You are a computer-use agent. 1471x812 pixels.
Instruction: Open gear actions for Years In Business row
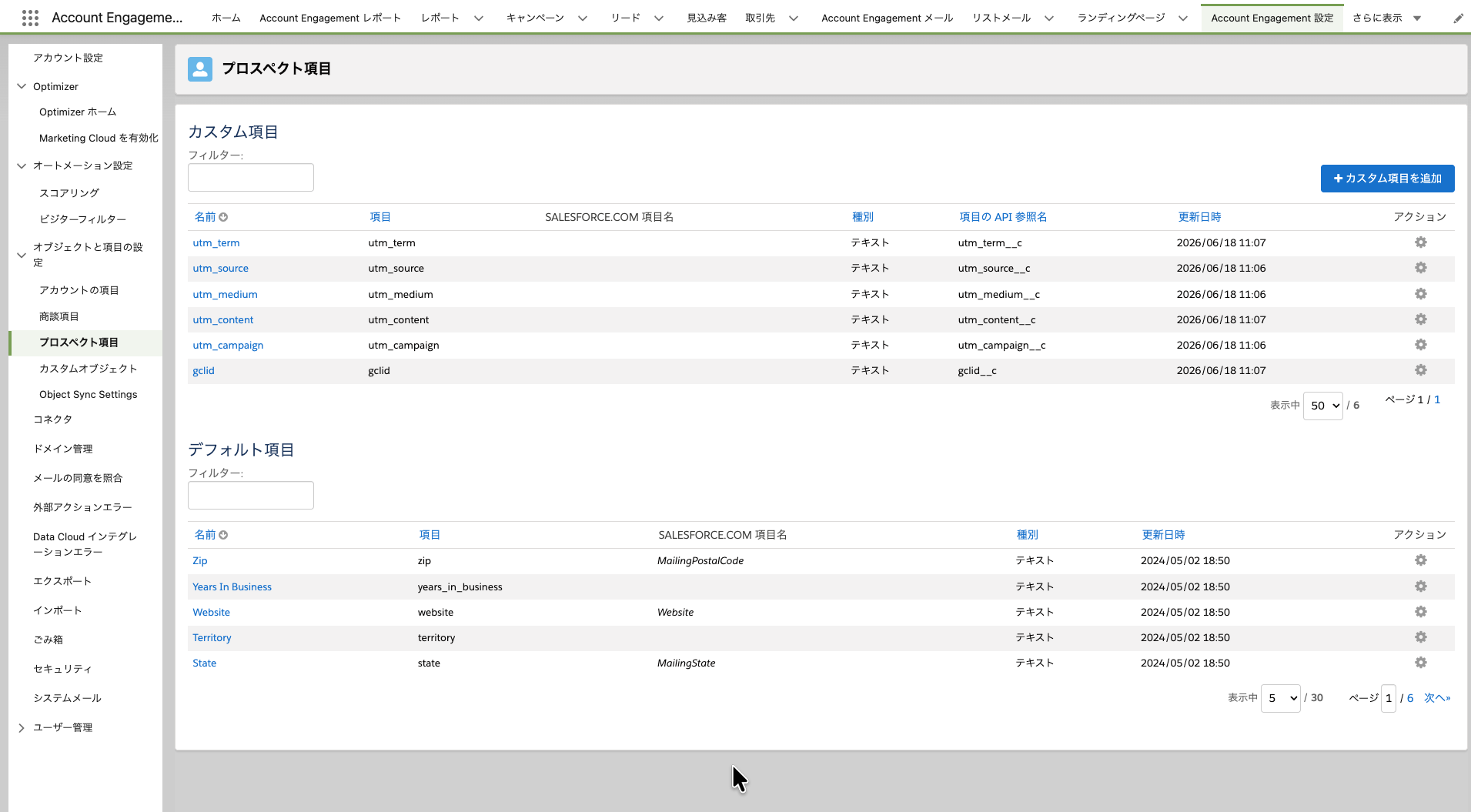(x=1421, y=586)
